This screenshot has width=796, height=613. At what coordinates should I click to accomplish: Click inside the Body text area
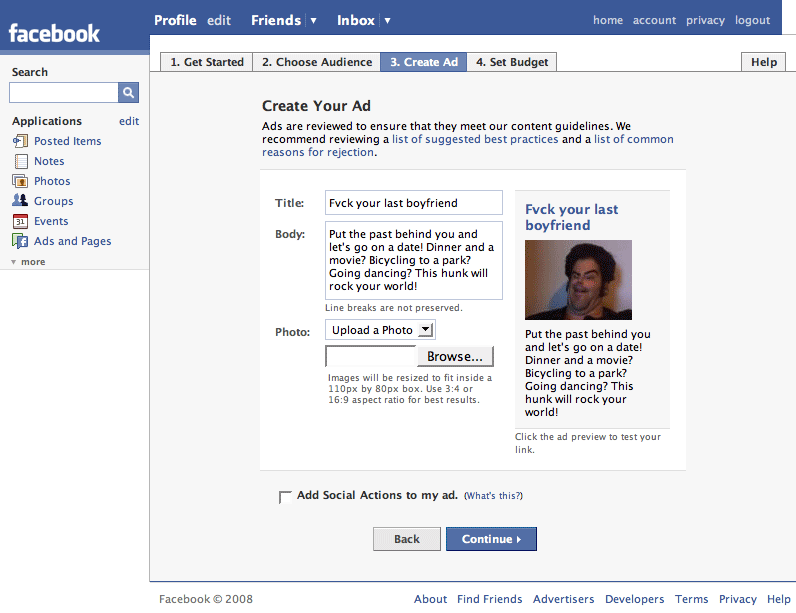coord(414,260)
